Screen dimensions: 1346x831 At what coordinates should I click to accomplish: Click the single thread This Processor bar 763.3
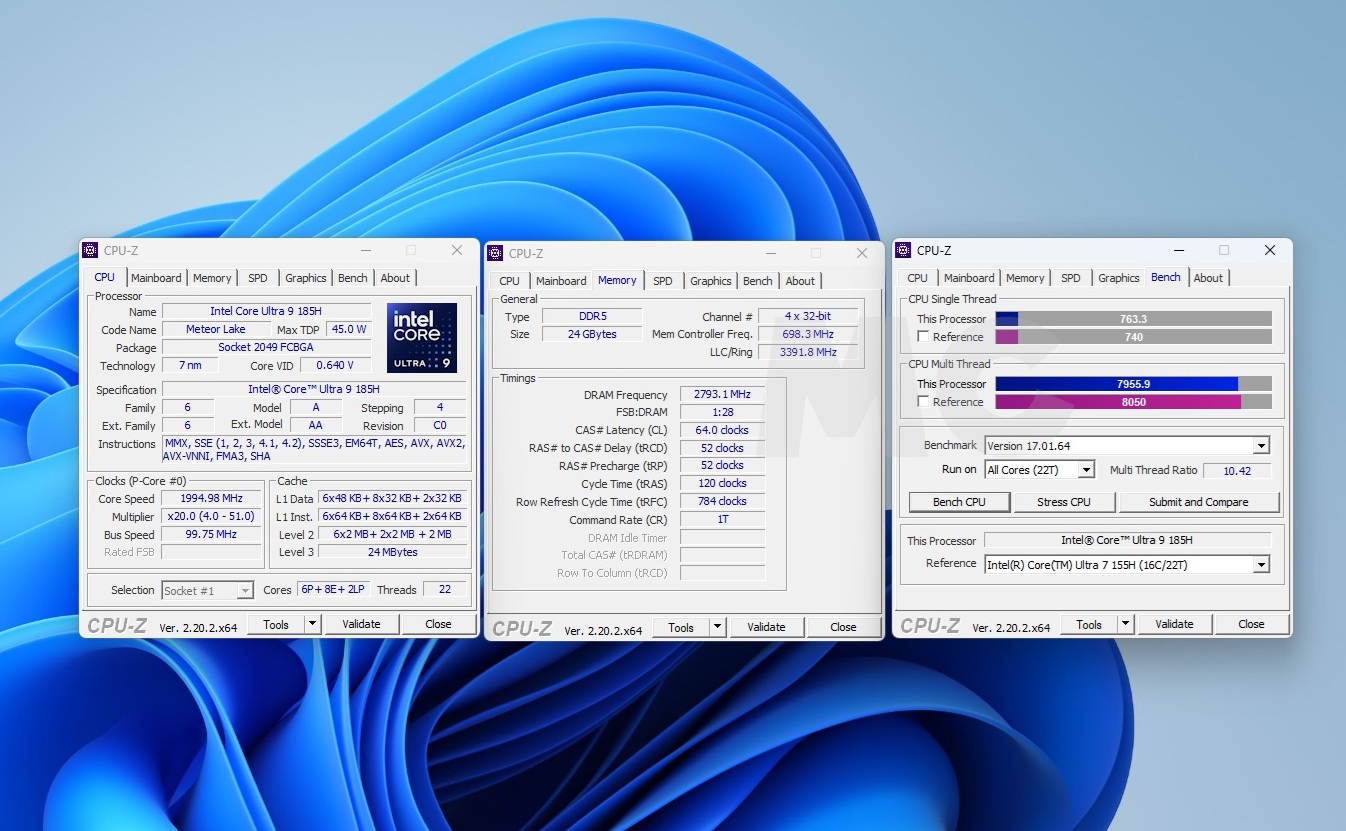point(1134,319)
